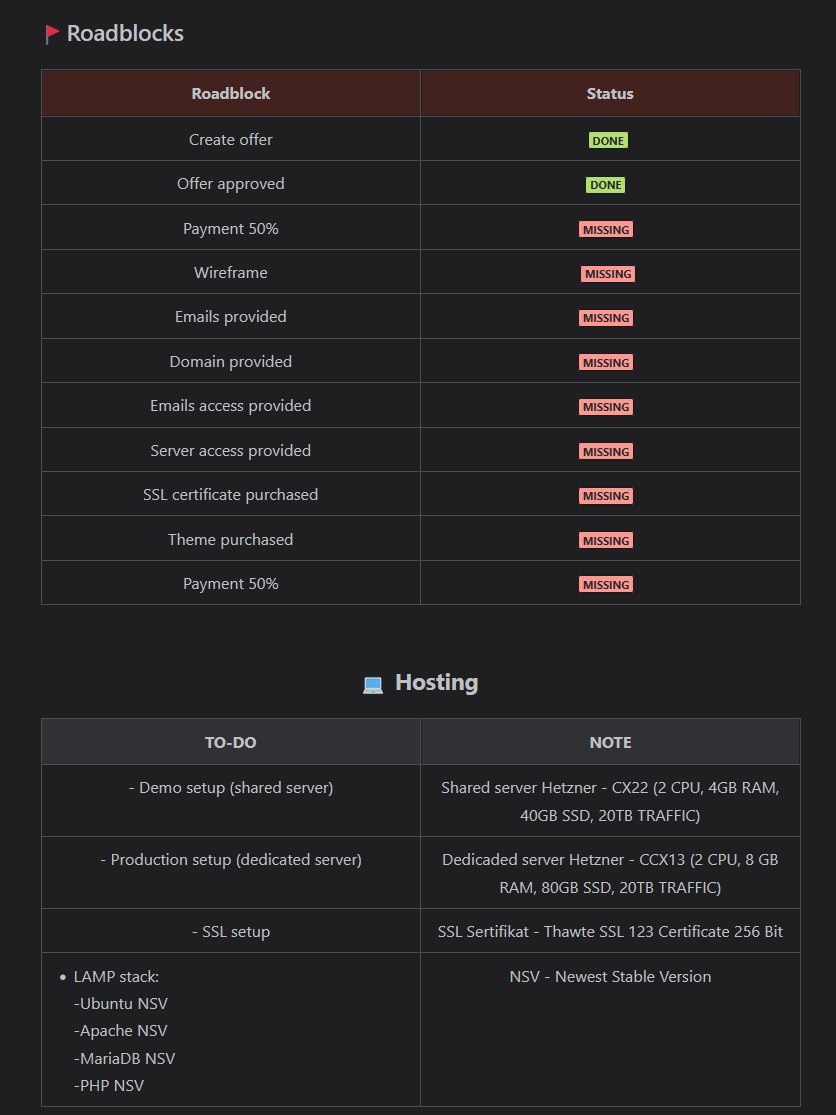Image resolution: width=836 pixels, height=1115 pixels.
Task: Click the Production setup (dedicated server) cell
Action: click(231, 873)
